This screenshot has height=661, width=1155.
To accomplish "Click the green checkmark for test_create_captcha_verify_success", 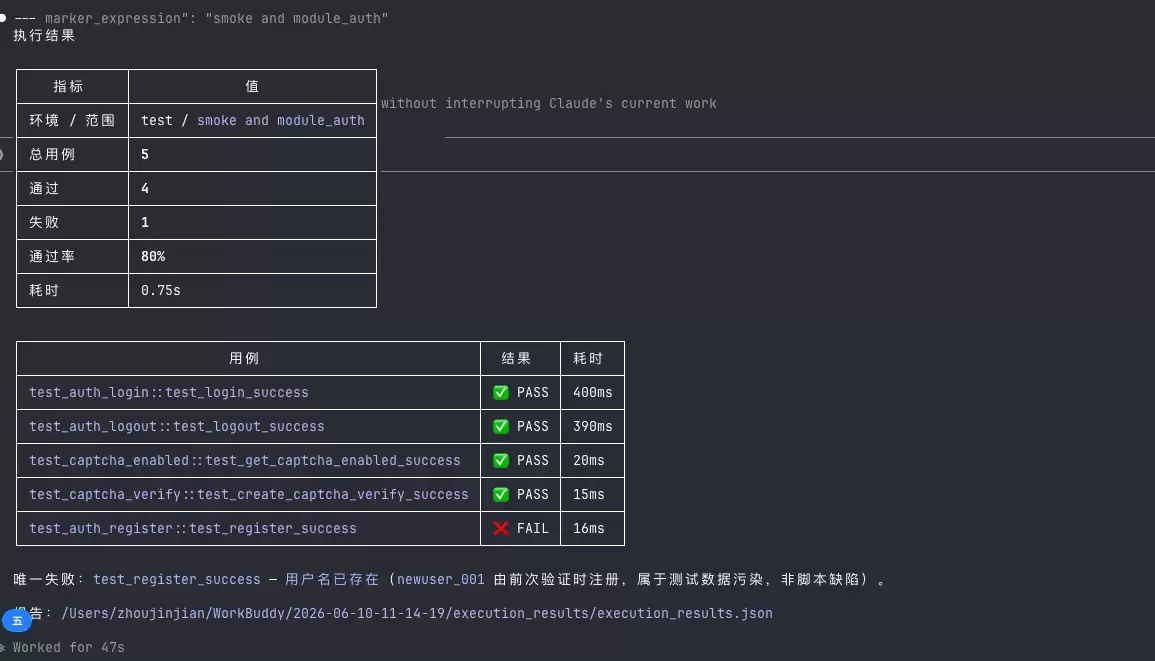I will click(x=501, y=494).
